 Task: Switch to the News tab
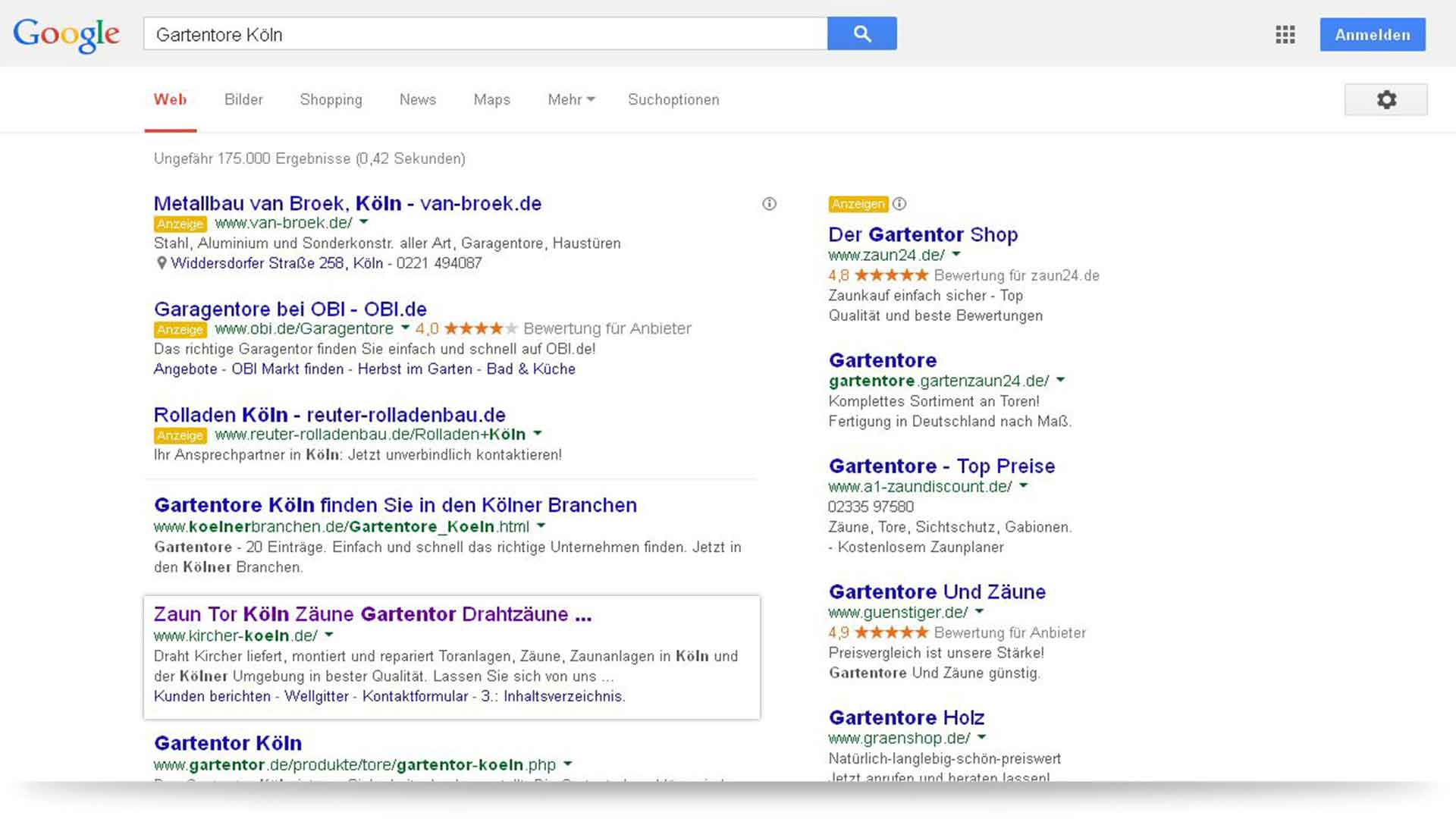[418, 99]
